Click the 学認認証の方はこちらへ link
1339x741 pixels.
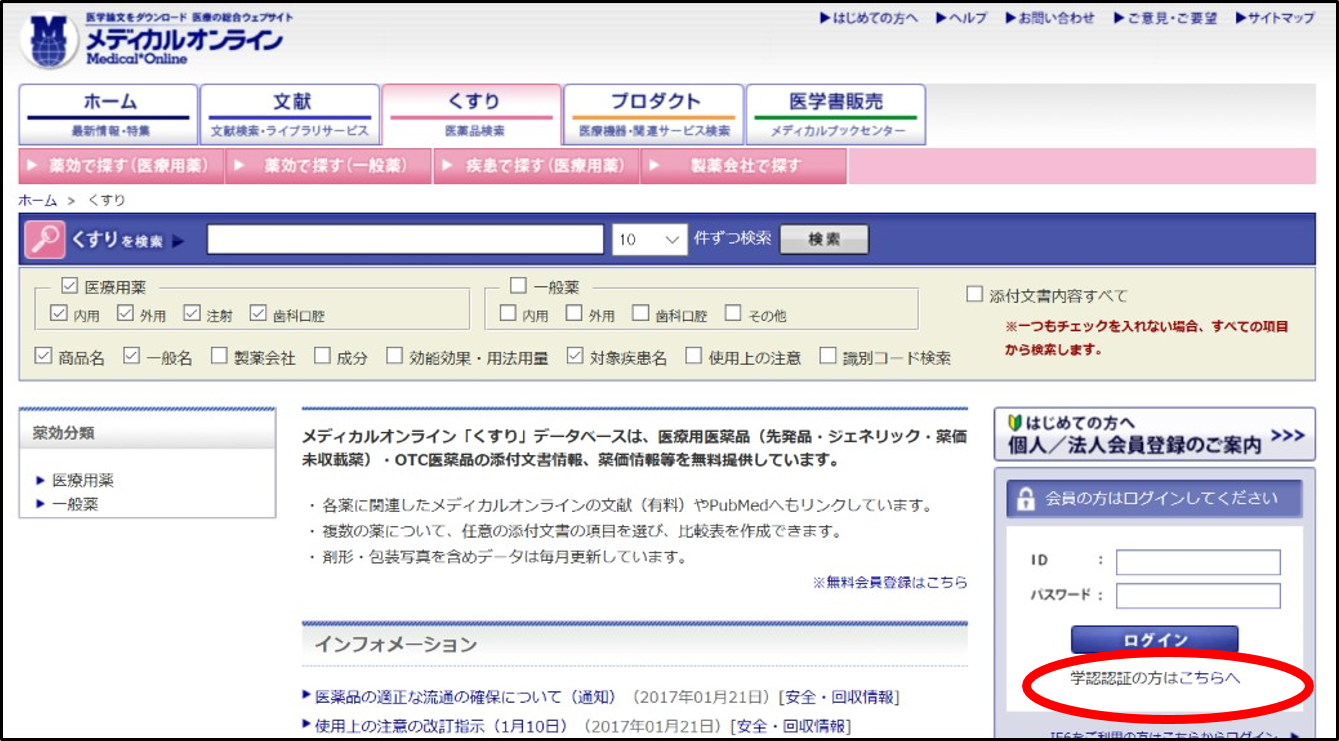pos(1155,679)
